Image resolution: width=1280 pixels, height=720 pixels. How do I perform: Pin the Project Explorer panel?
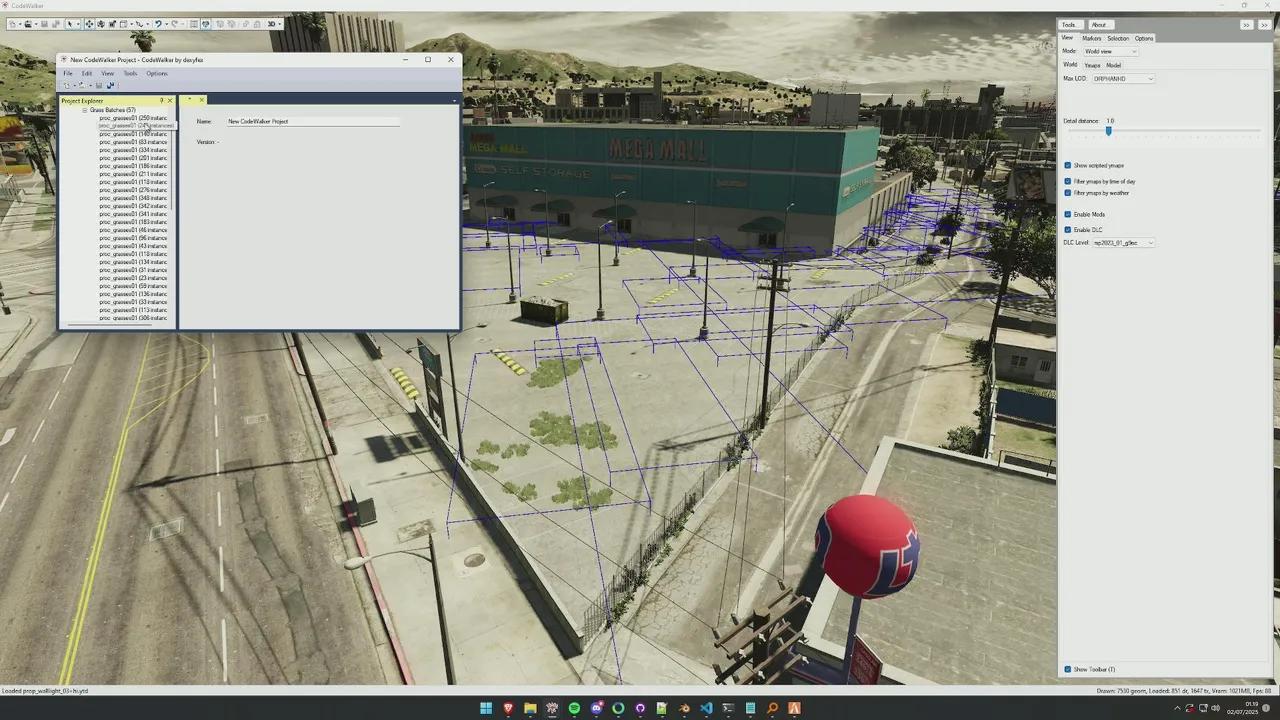[162, 101]
